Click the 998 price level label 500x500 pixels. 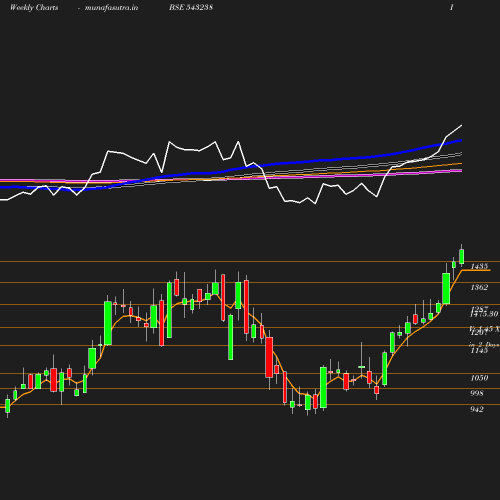point(477,393)
